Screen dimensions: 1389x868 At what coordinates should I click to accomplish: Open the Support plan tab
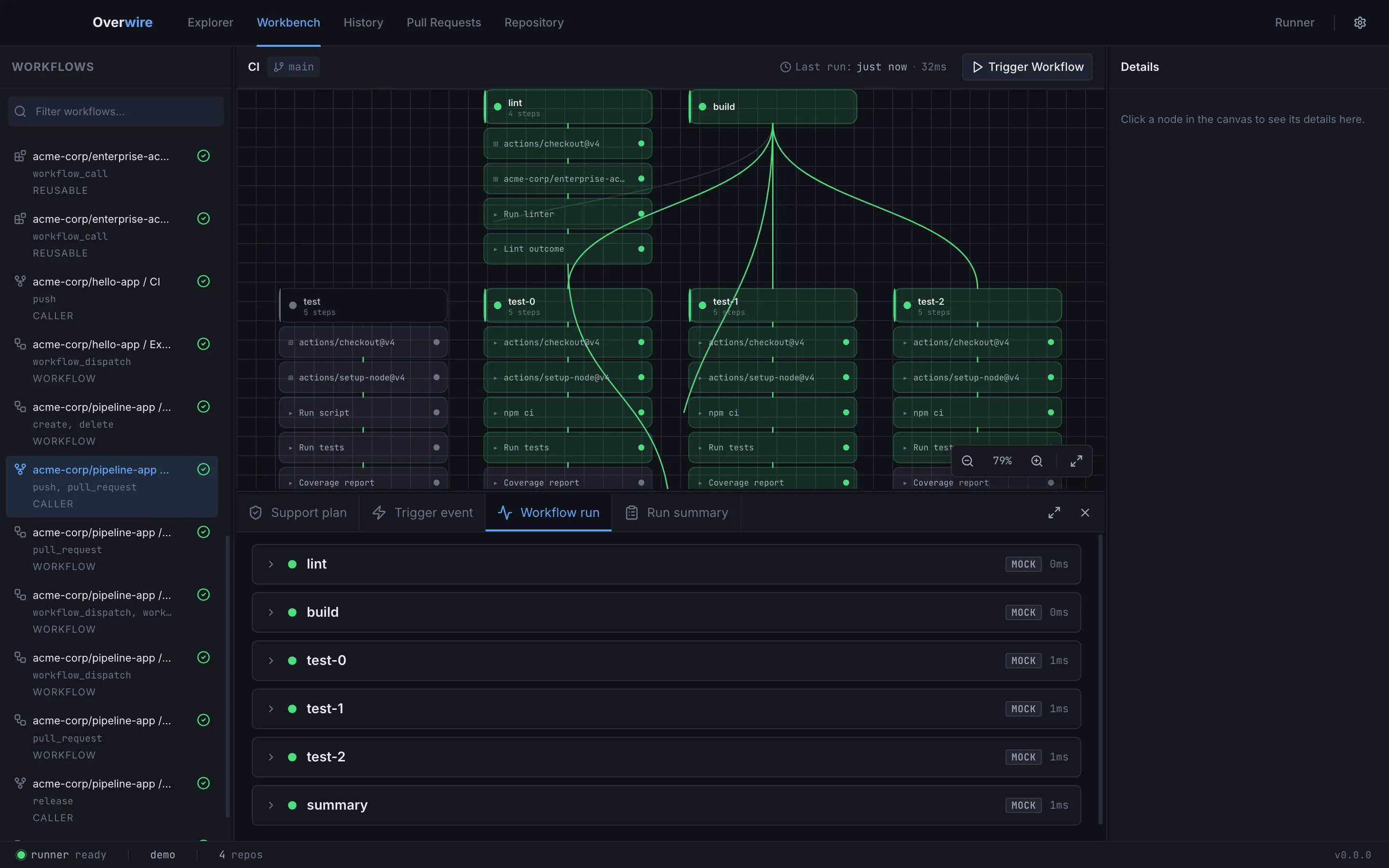click(x=297, y=513)
